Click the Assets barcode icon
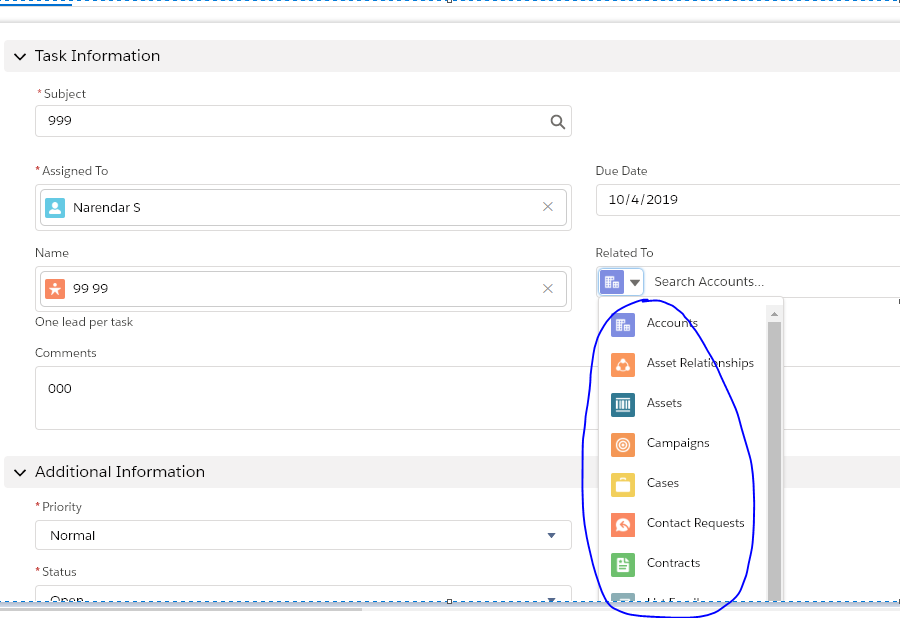 (623, 403)
